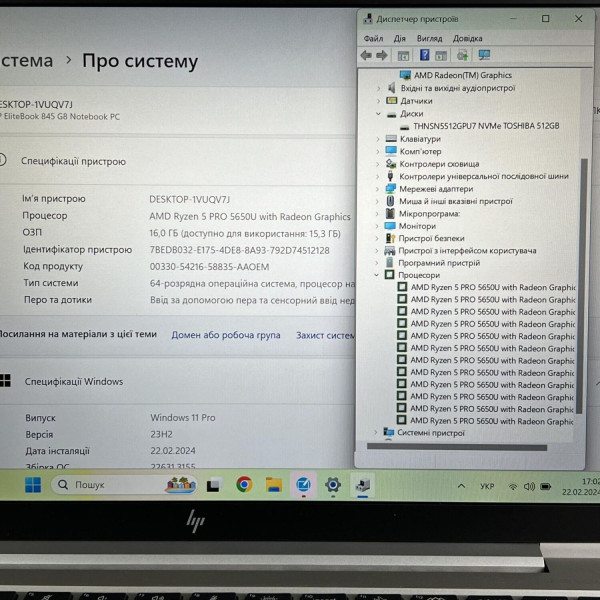Screen dimensions: 600x600
Task: Expand Мережеві адаптери node
Action: tap(377, 189)
